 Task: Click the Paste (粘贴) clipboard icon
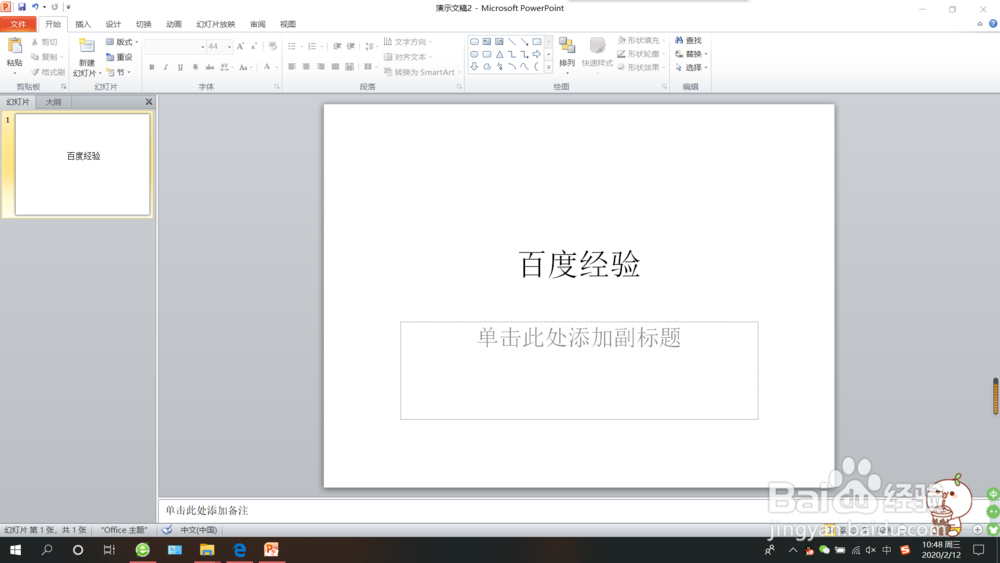(14, 46)
